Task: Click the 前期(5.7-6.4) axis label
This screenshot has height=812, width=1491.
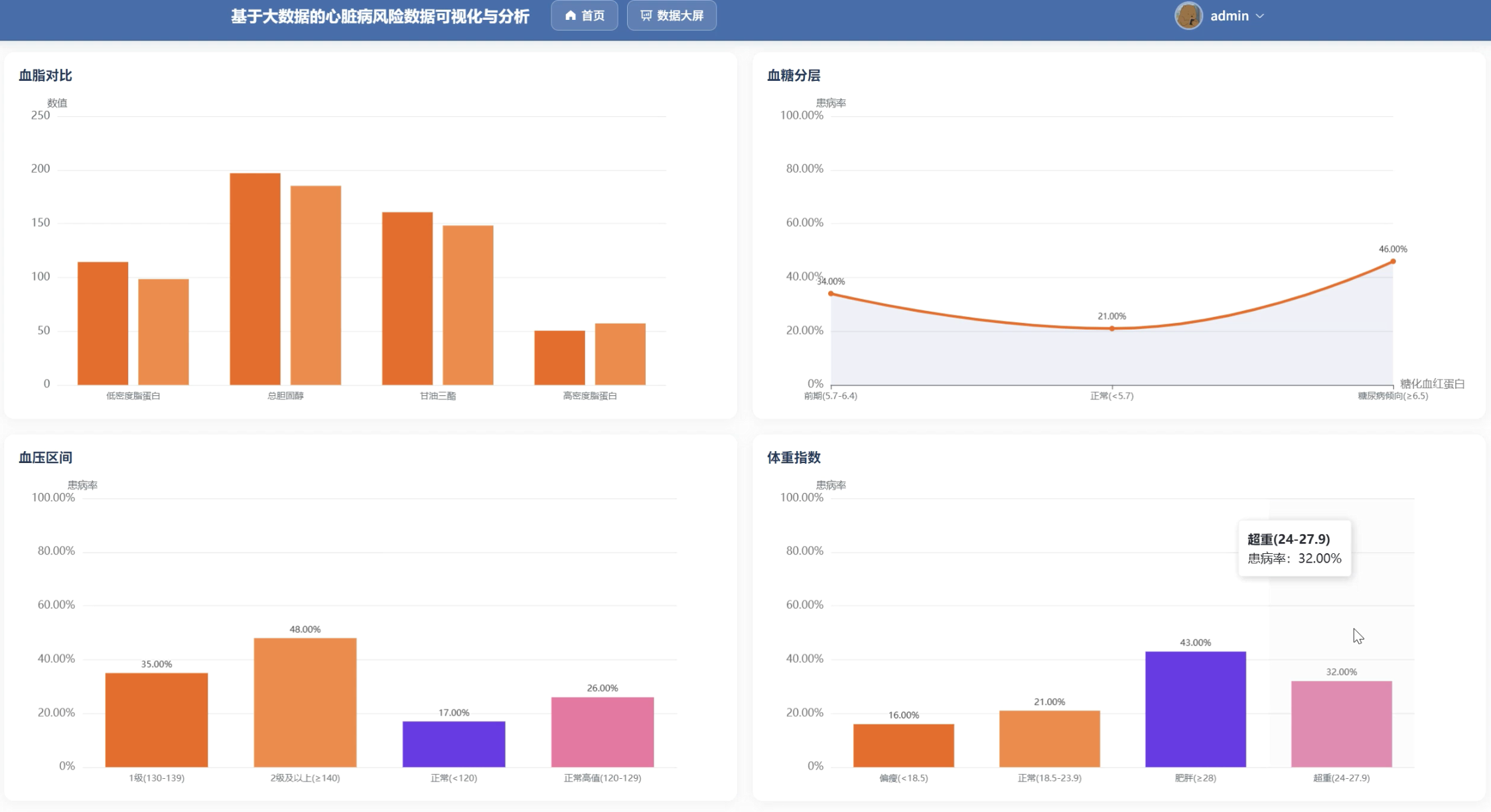Action: 831,396
